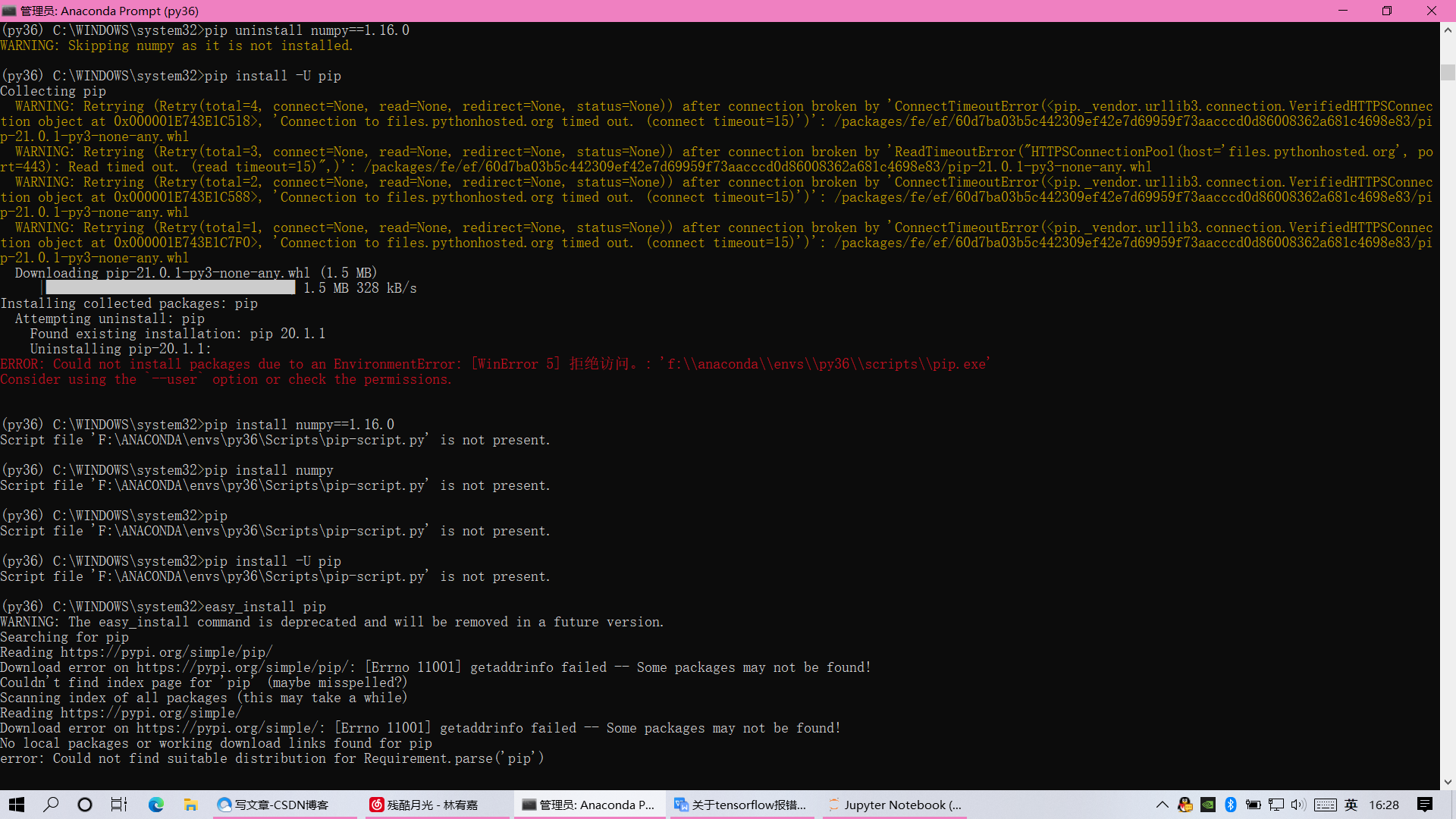Toggle Bluetooth via the tray icon
This screenshot has height=819, width=1456.
[x=1230, y=805]
